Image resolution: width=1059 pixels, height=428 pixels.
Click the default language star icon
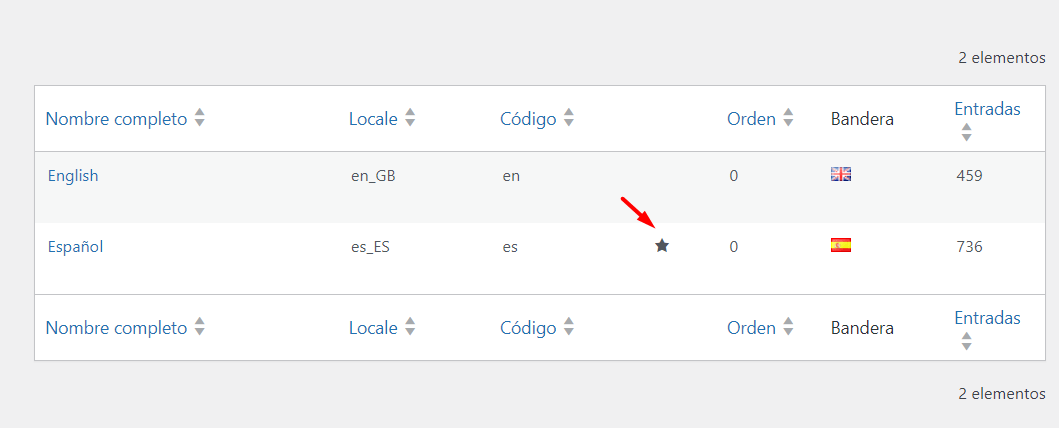click(662, 246)
